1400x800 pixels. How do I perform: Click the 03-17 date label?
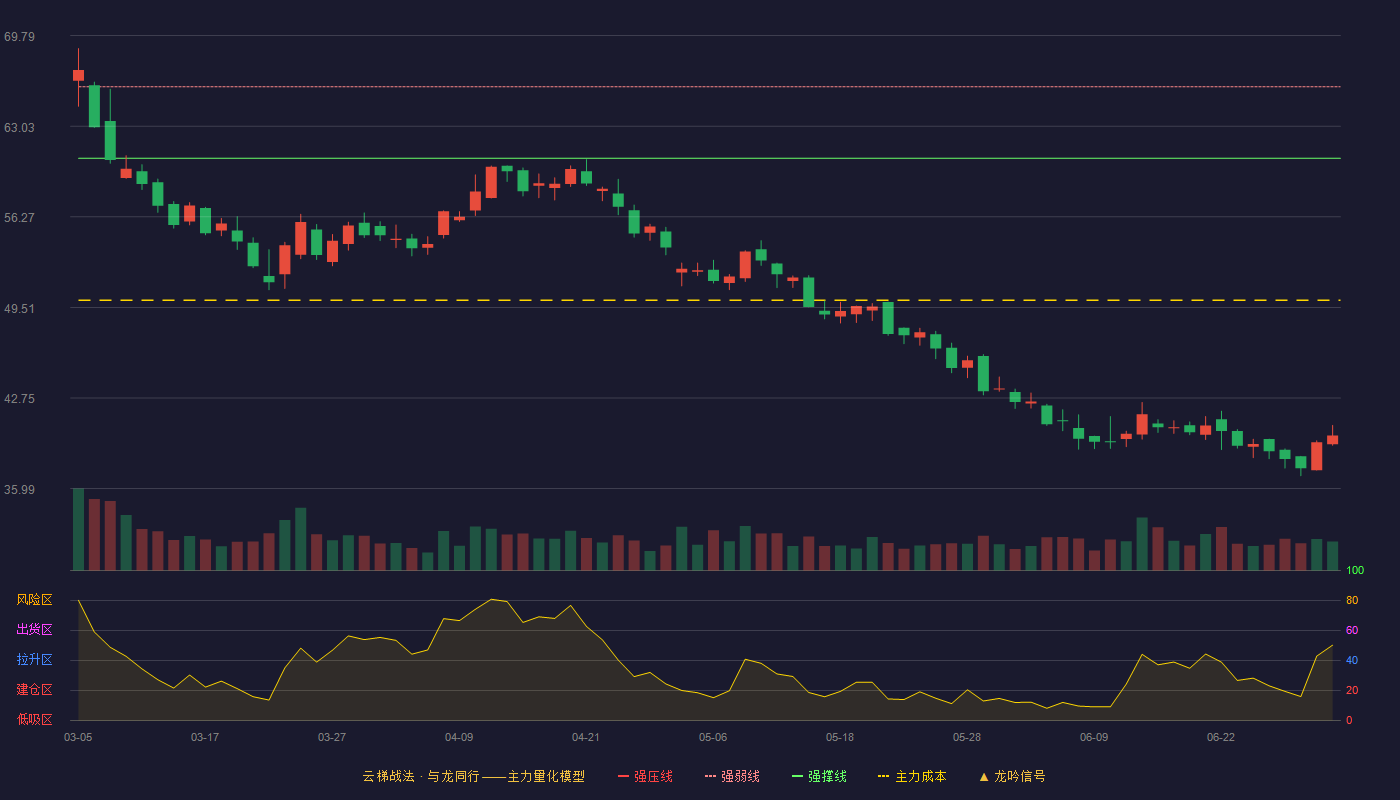205,737
